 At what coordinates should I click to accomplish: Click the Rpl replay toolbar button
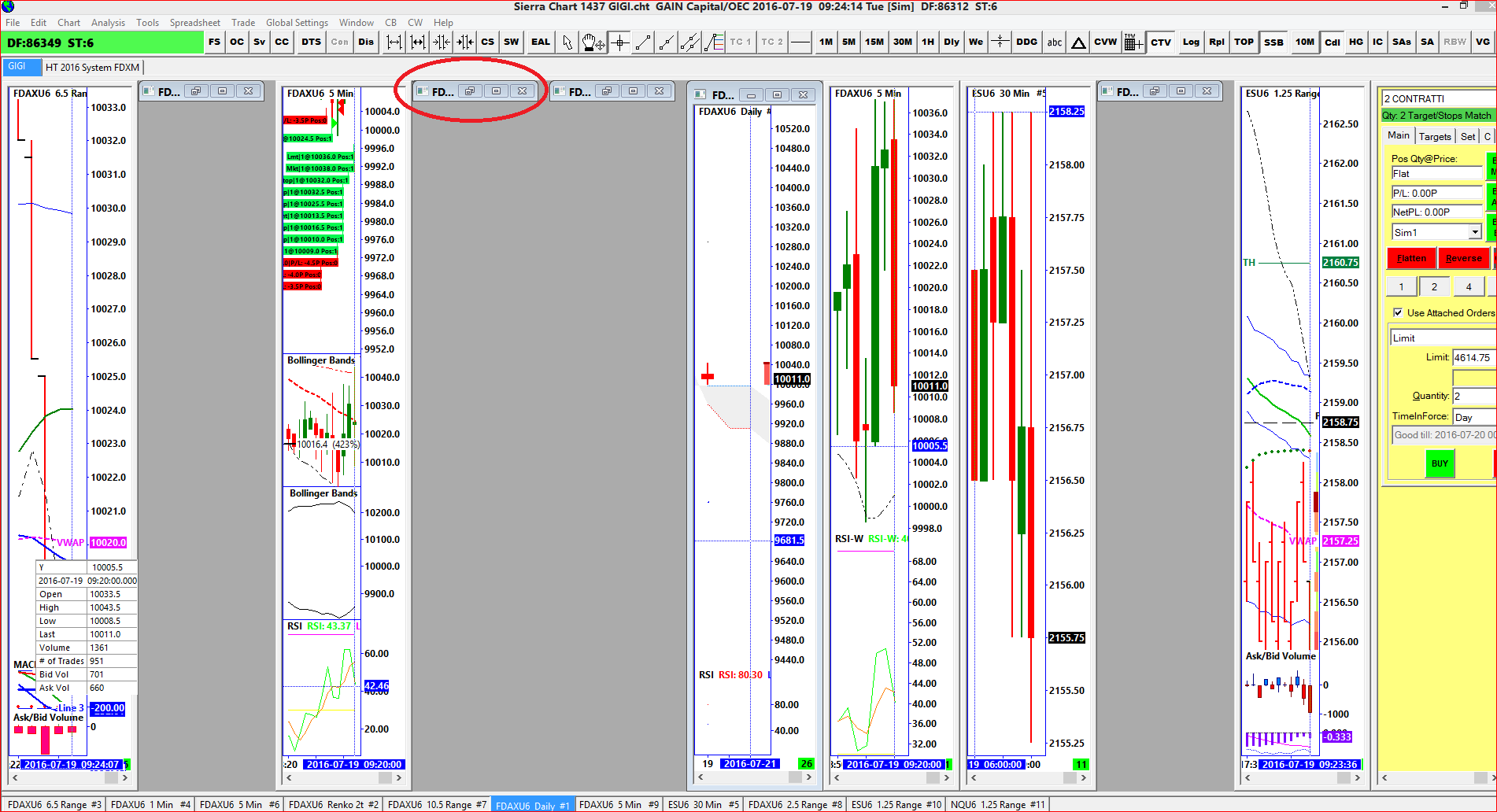point(1217,42)
